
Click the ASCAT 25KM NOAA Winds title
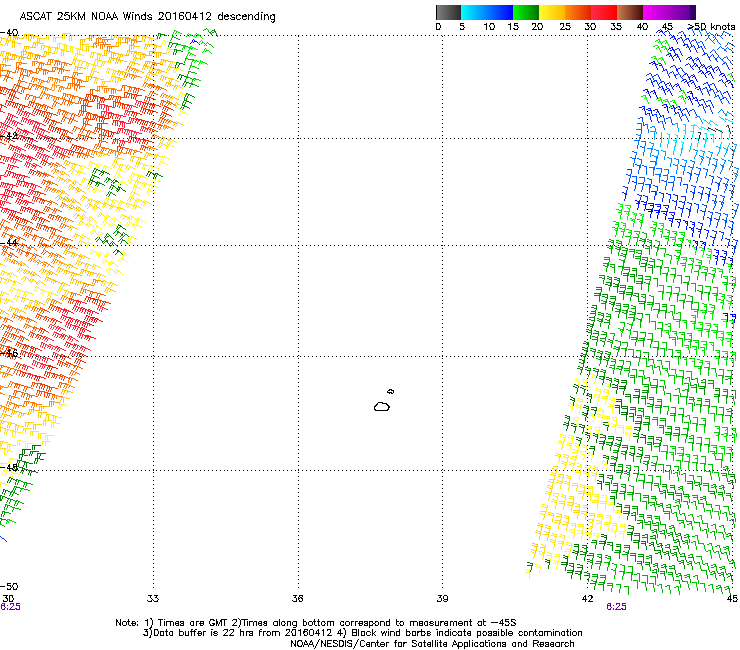click(x=147, y=16)
